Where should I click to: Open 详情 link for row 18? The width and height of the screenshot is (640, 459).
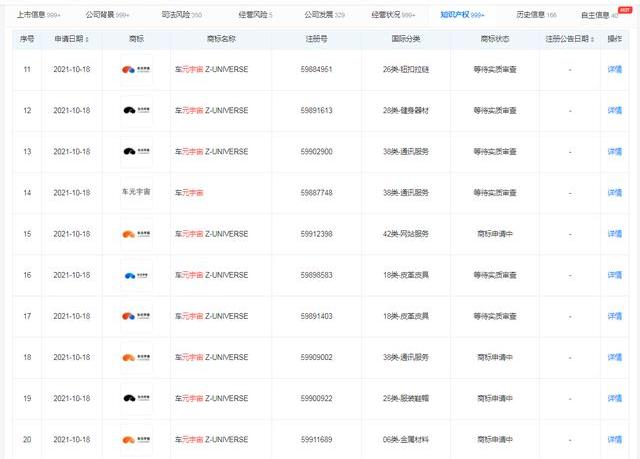click(615, 357)
